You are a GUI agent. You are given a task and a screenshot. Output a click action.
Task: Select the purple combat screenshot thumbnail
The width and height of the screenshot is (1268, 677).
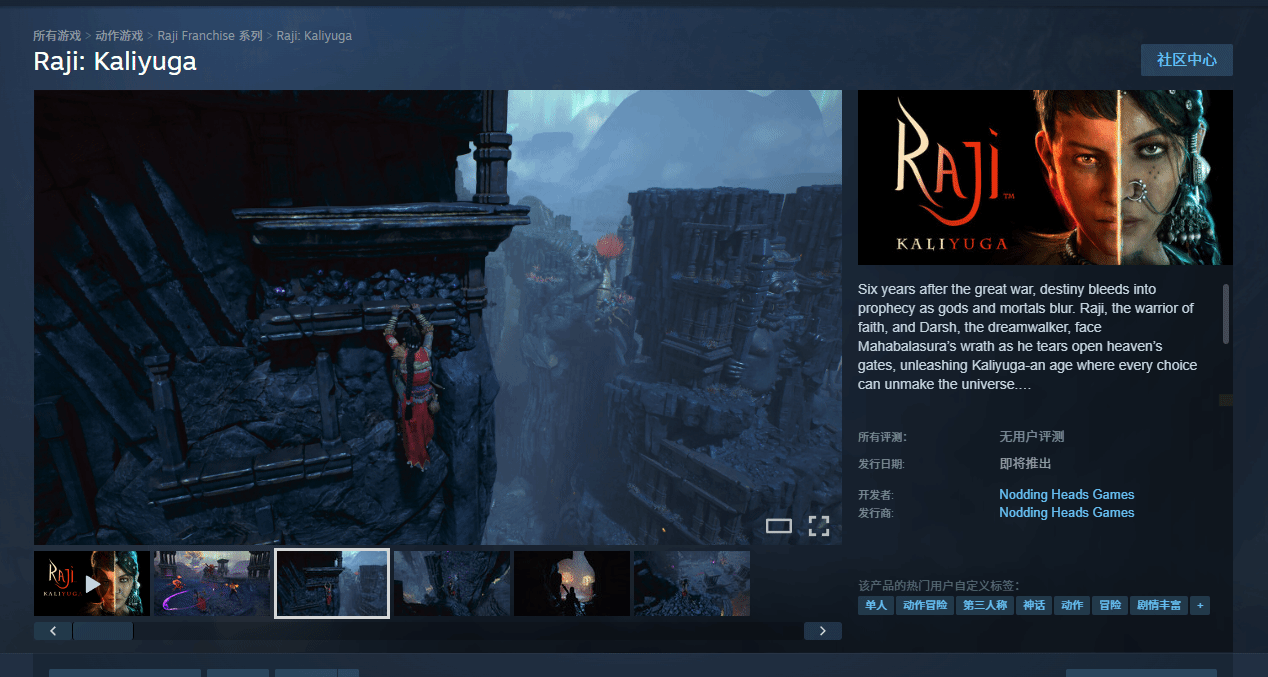[212, 583]
